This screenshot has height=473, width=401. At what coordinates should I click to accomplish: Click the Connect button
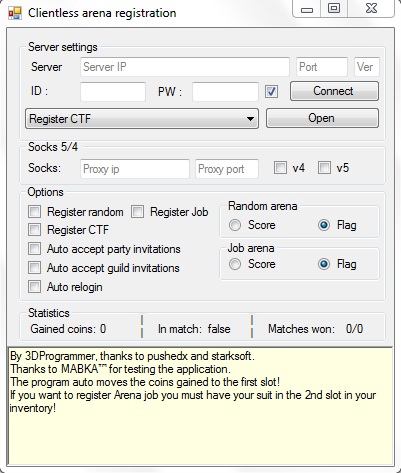click(x=334, y=91)
